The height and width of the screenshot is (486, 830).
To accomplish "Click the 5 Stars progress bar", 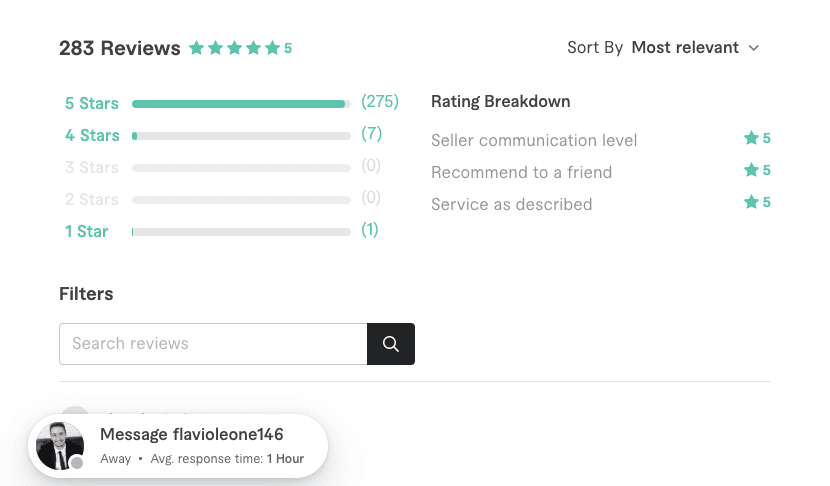I will pos(241,104).
